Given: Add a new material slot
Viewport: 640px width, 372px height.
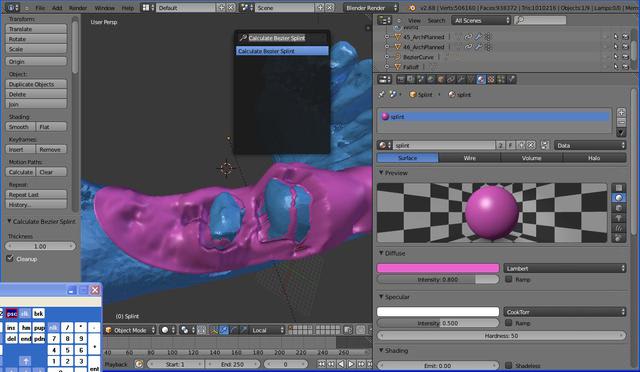Looking at the screenshot, I should tap(621, 112).
